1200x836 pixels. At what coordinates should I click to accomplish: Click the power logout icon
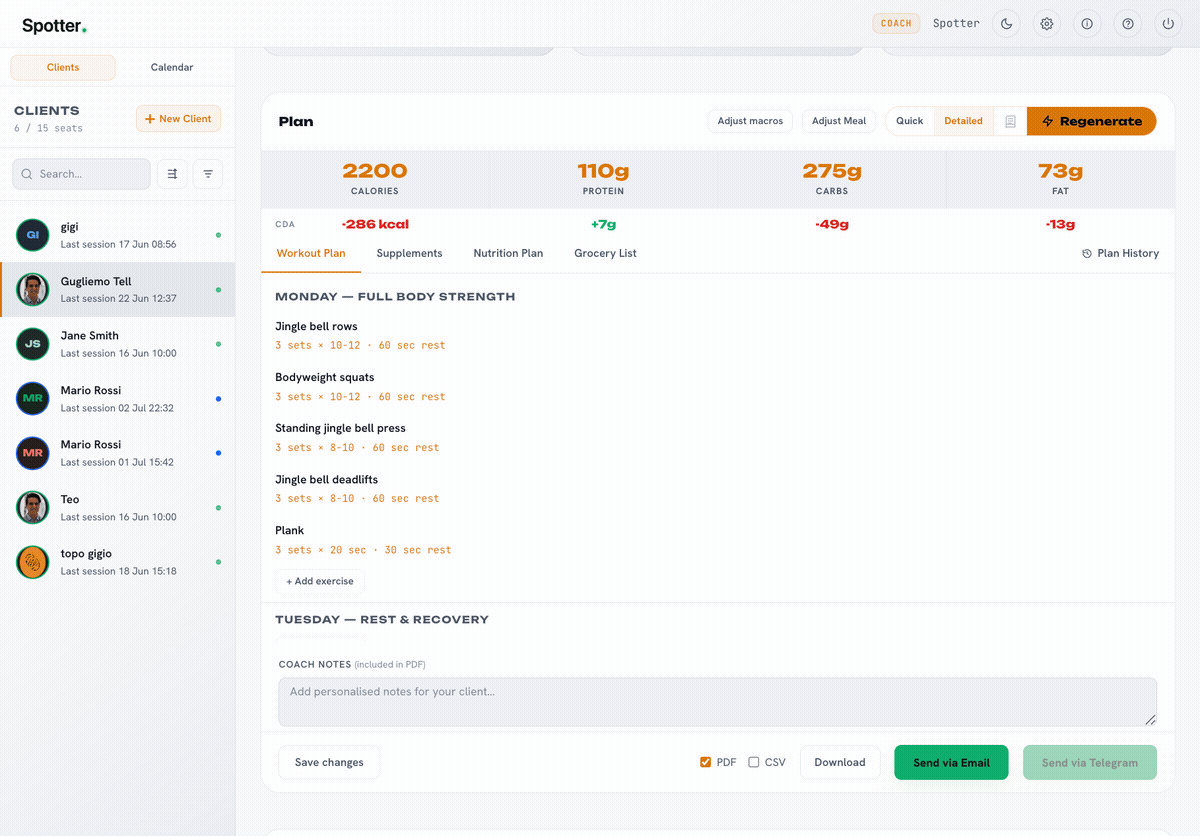click(1168, 24)
